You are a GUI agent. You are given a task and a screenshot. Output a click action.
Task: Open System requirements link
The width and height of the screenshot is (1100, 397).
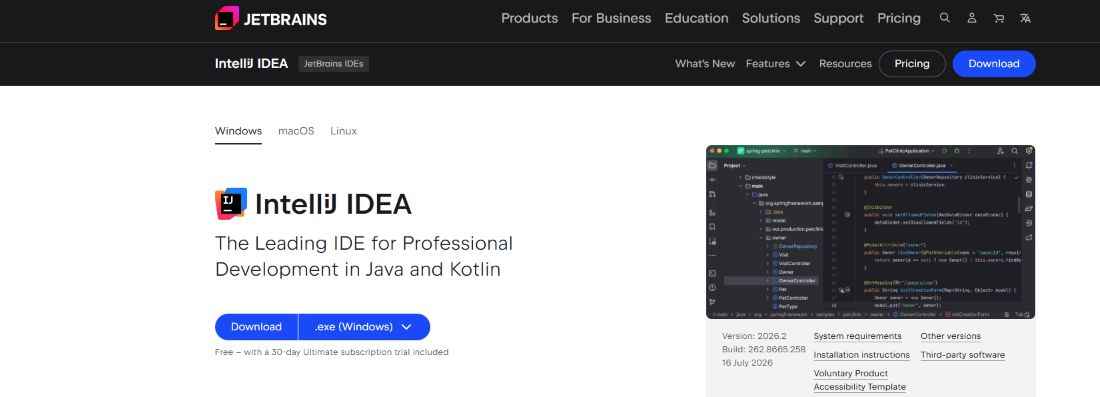[x=857, y=337]
